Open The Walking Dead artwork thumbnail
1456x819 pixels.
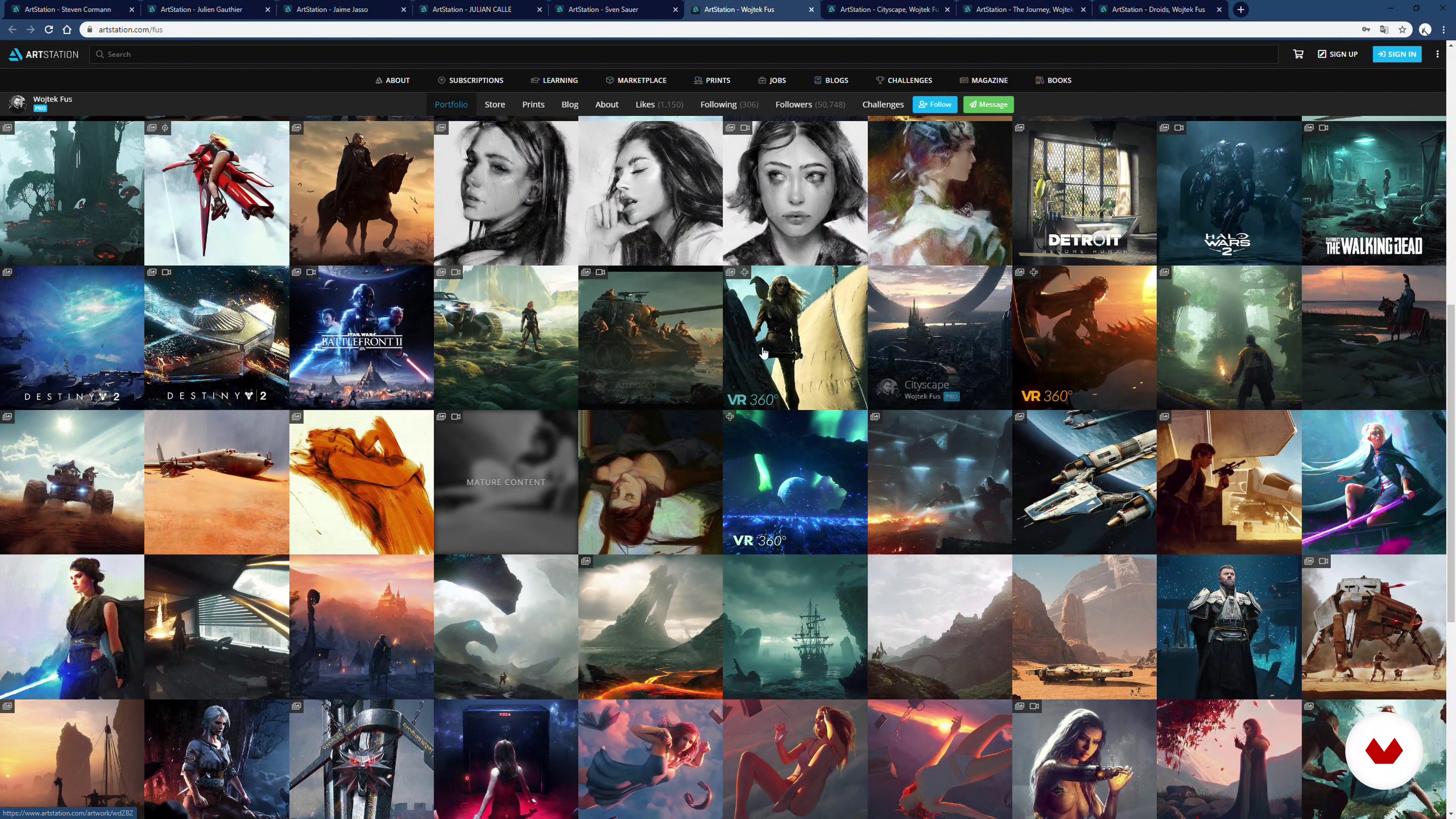pyautogui.click(x=1373, y=193)
